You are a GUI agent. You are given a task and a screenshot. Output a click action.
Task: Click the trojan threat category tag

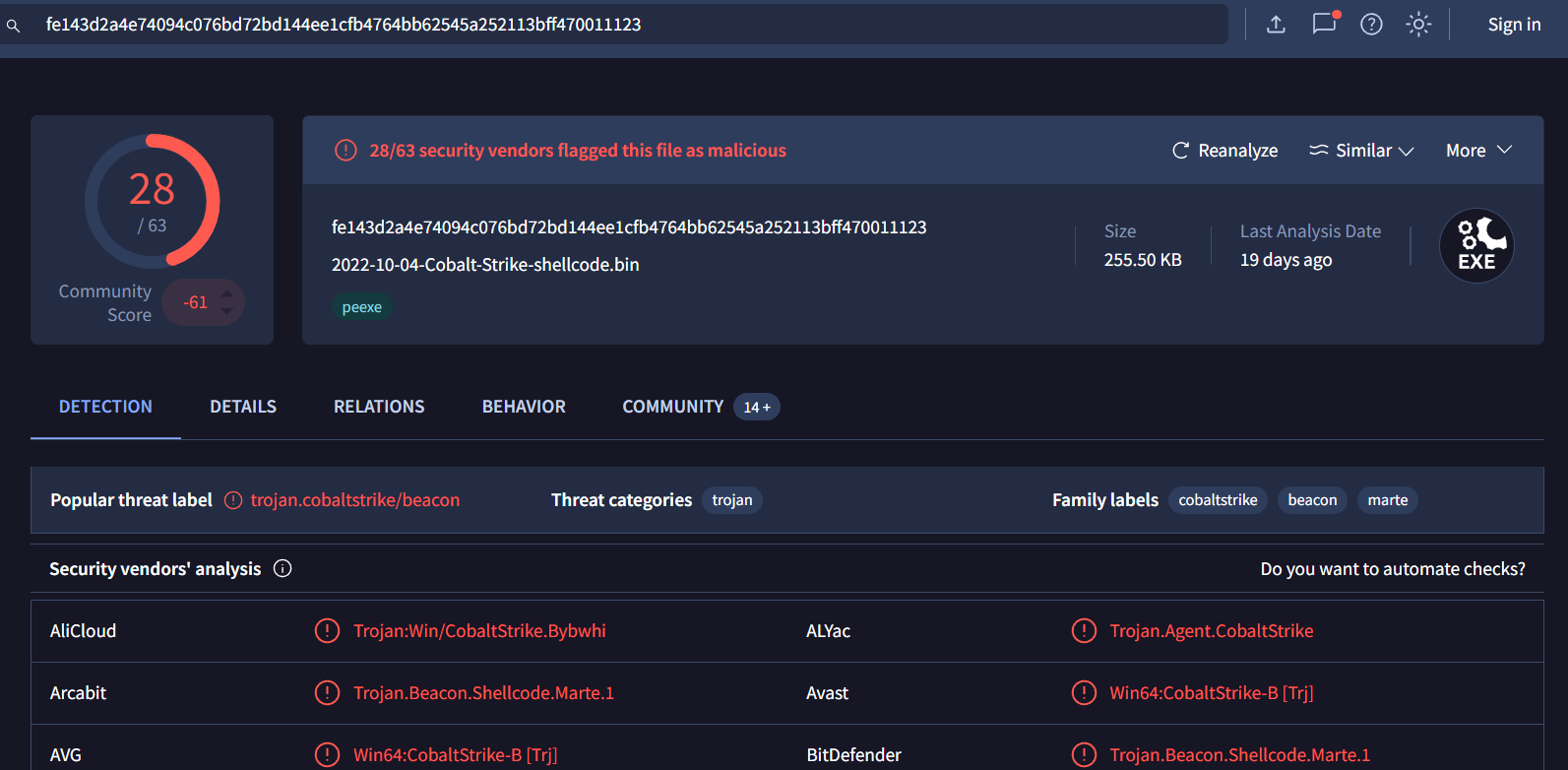pyautogui.click(x=732, y=500)
